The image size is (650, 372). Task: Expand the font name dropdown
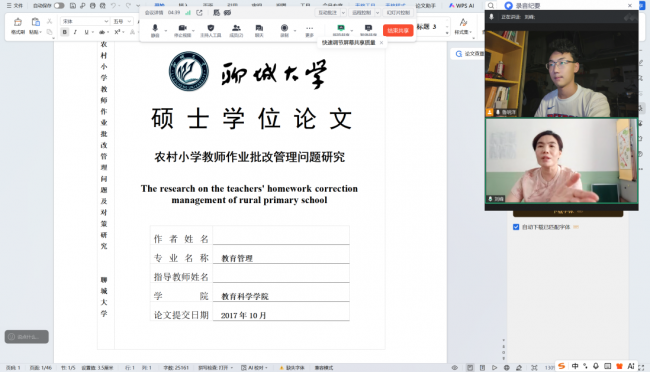(106, 21)
